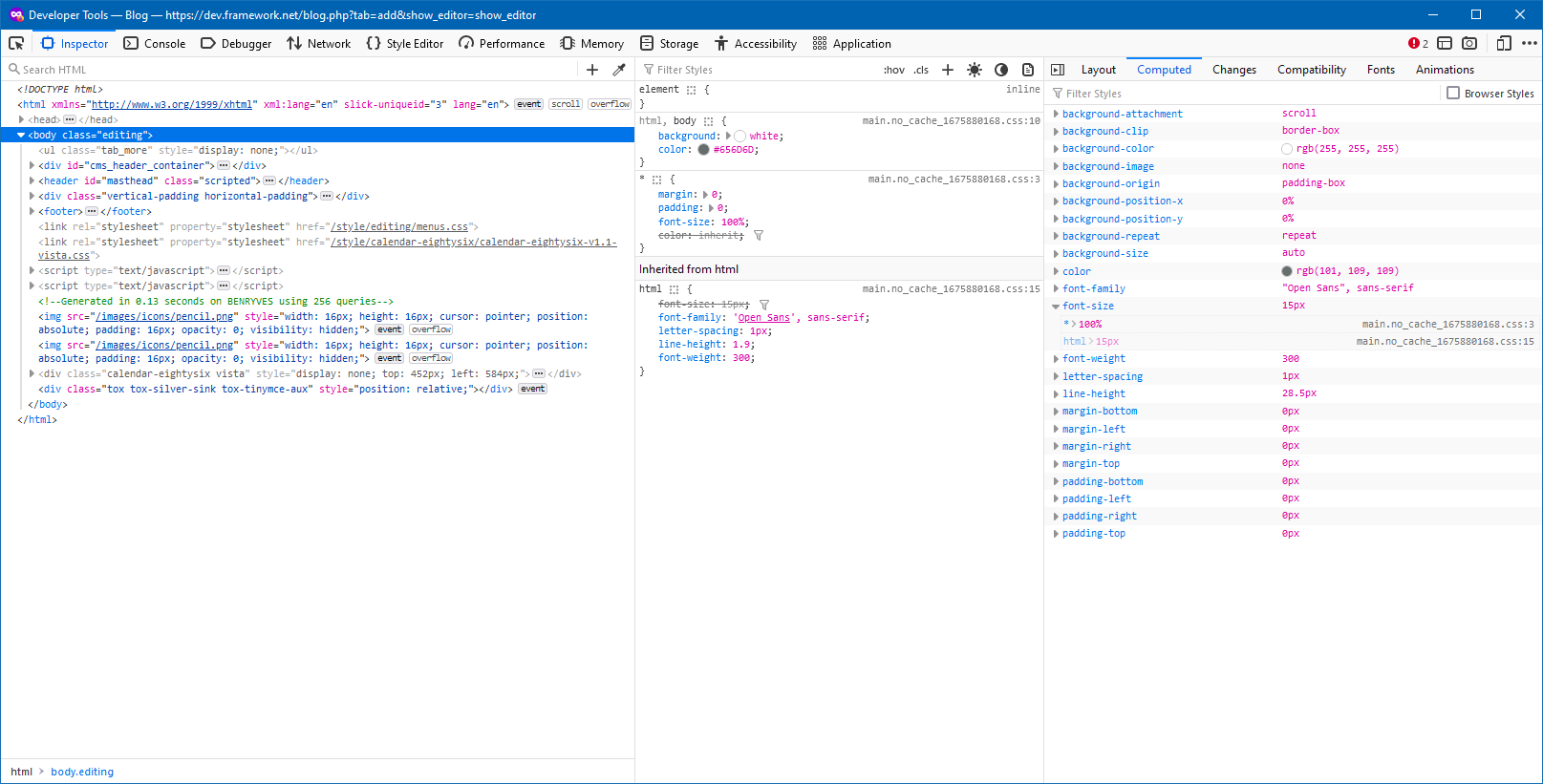The image size is (1543, 784).
Task: Show the Fonts sidebar tab
Action: coord(1381,70)
